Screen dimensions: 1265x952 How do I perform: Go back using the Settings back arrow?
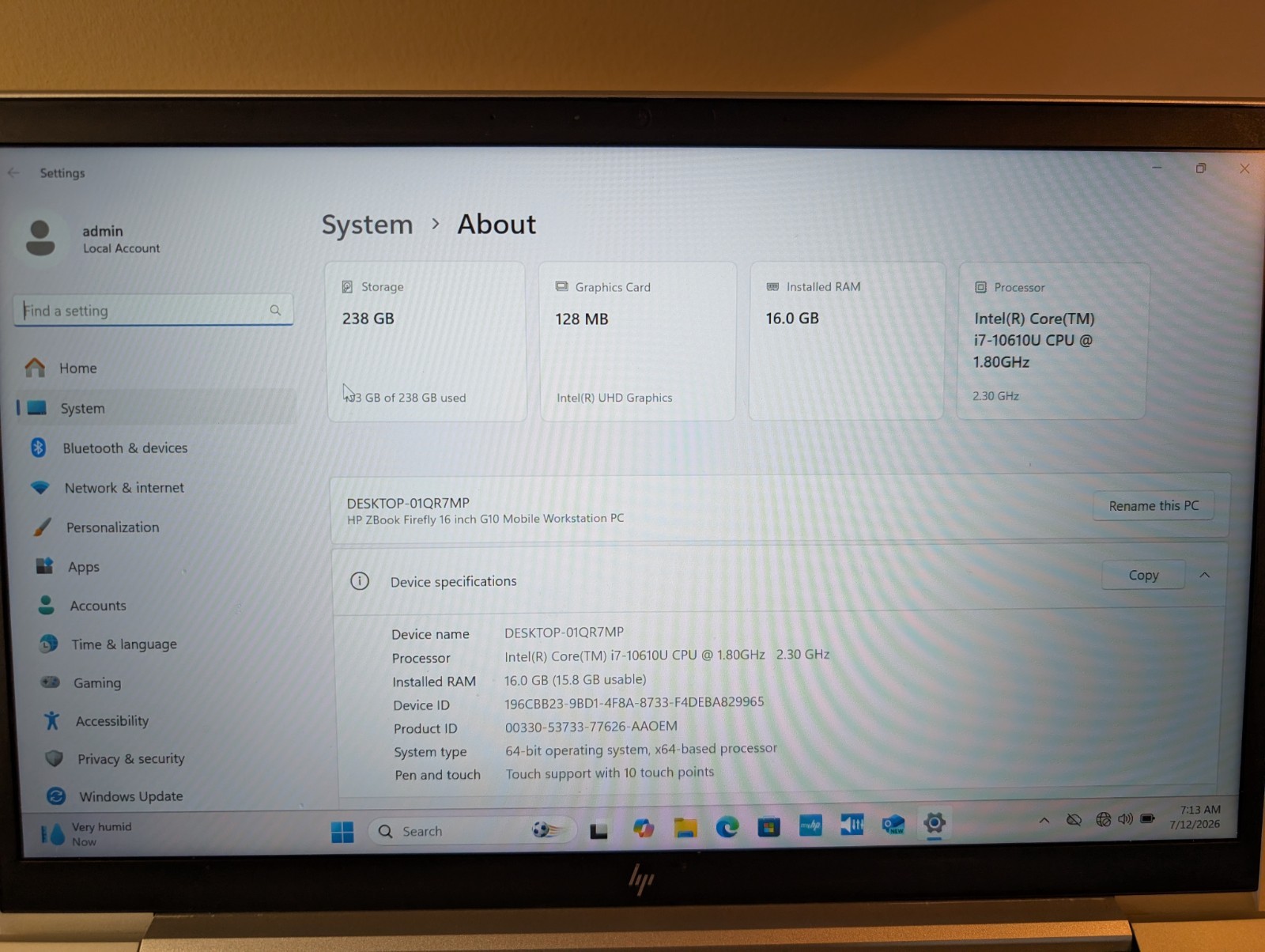(x=13, y=172)
